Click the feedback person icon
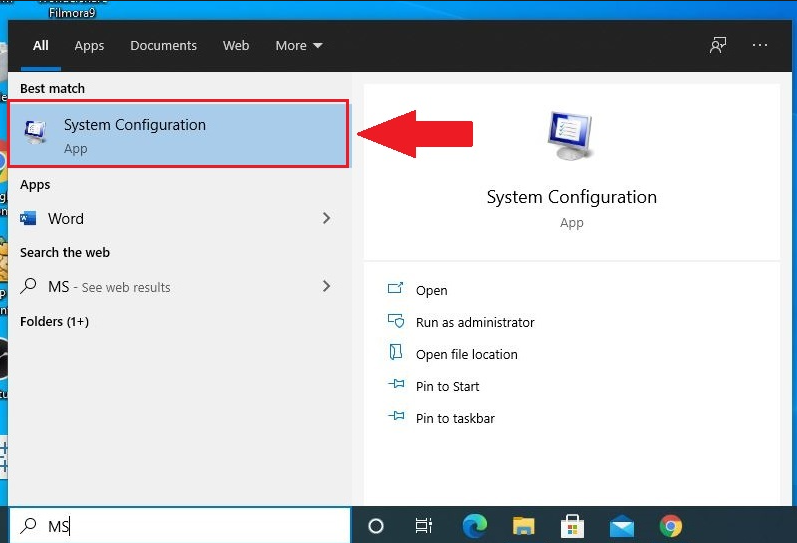The width and height of the screenshot is (797, 543). coord(718,45)
